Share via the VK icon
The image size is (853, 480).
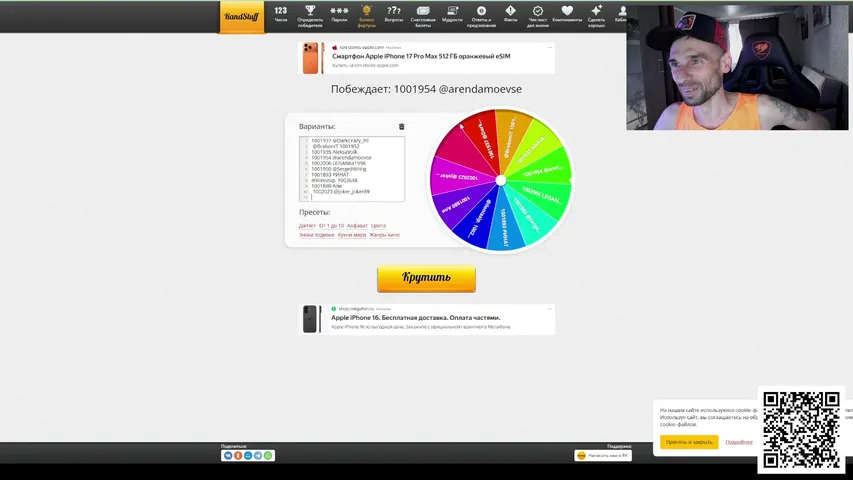click(228, 456)
